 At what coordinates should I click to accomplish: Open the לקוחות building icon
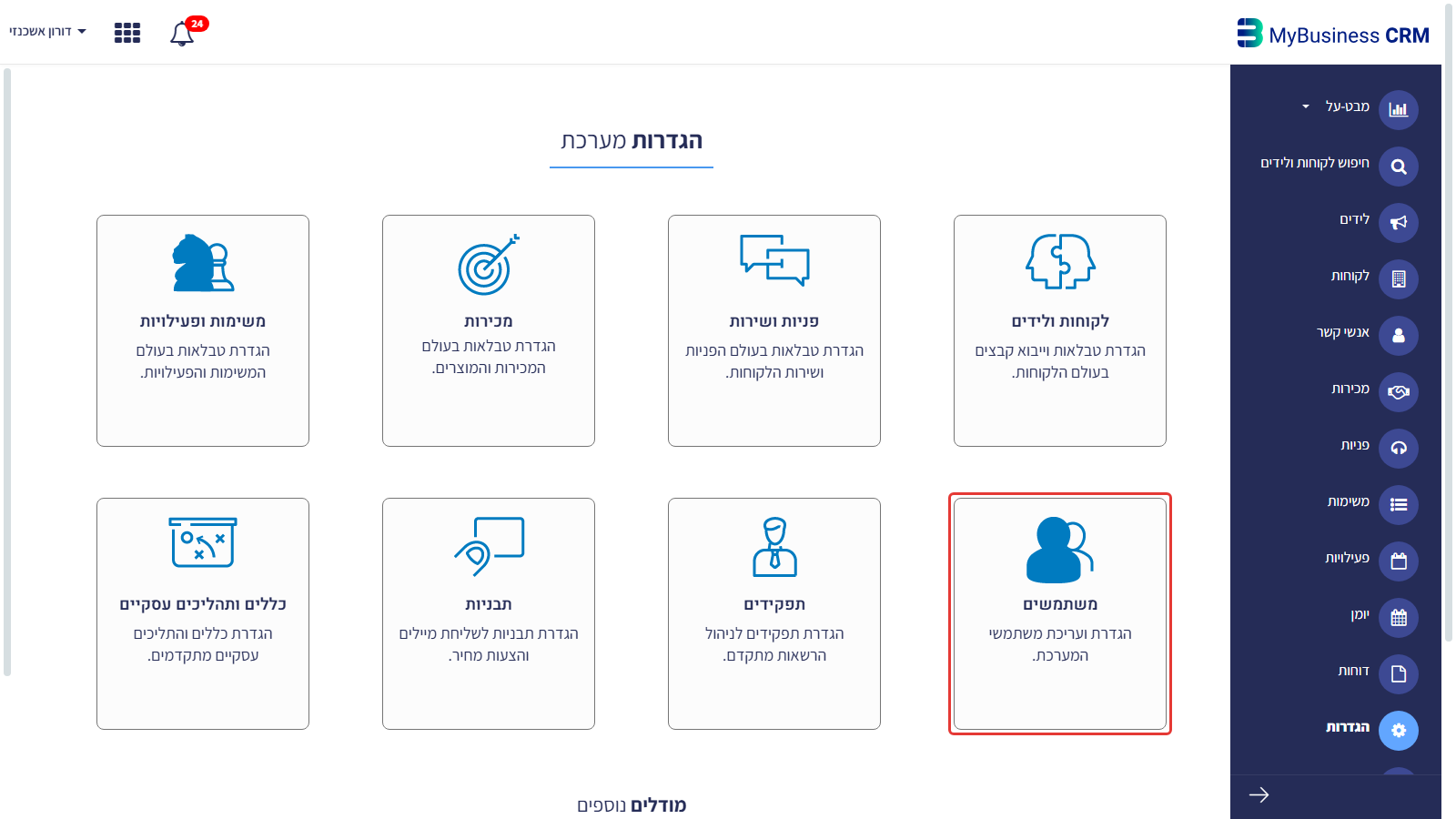click(1399, 279)
